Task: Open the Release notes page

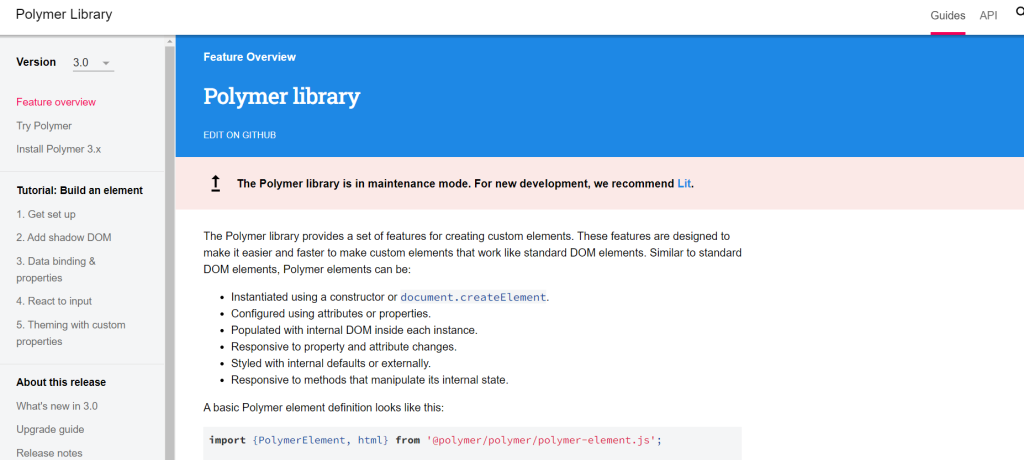Action: tap(49, 453)
